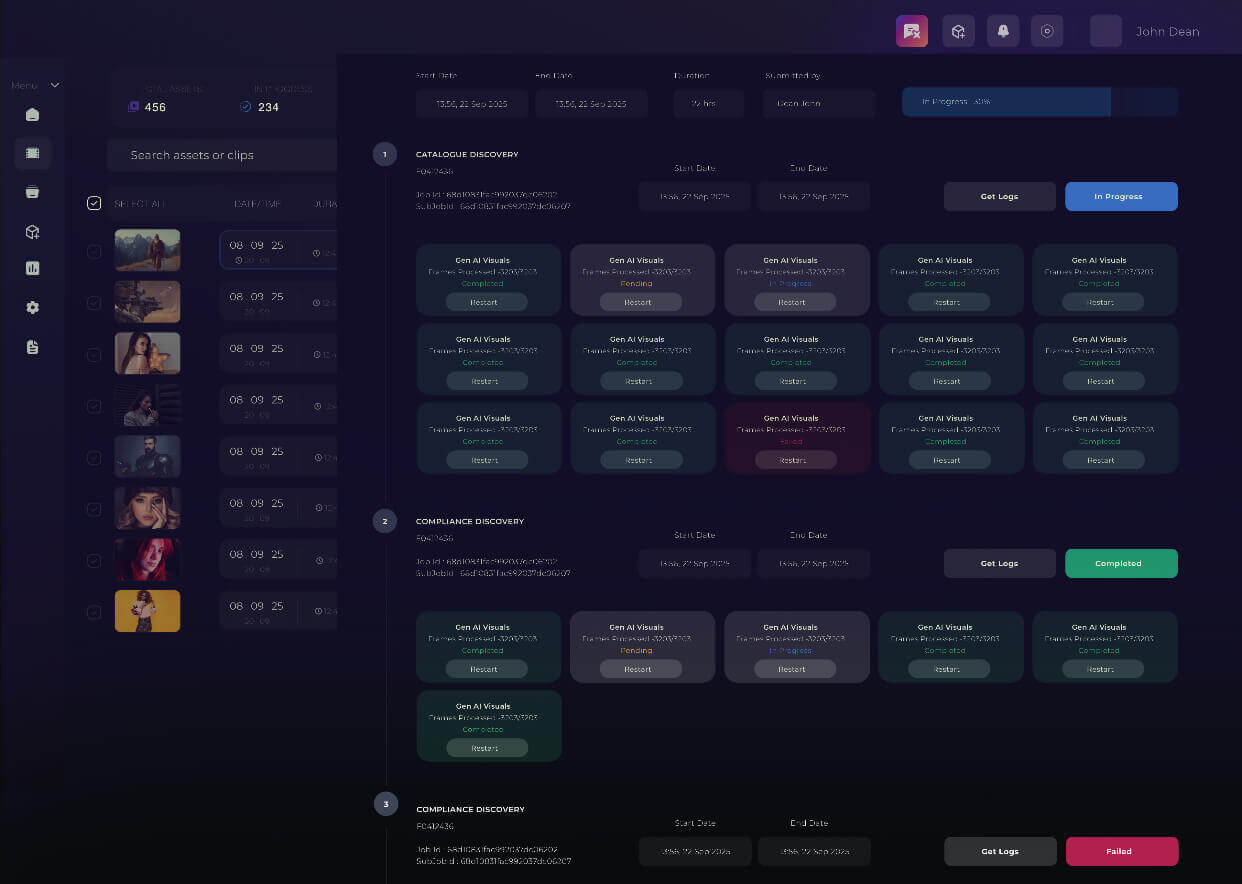
Task: Tick the checkbox beside the hand-on-face woman thumbnail
Action: click(94, 509)
